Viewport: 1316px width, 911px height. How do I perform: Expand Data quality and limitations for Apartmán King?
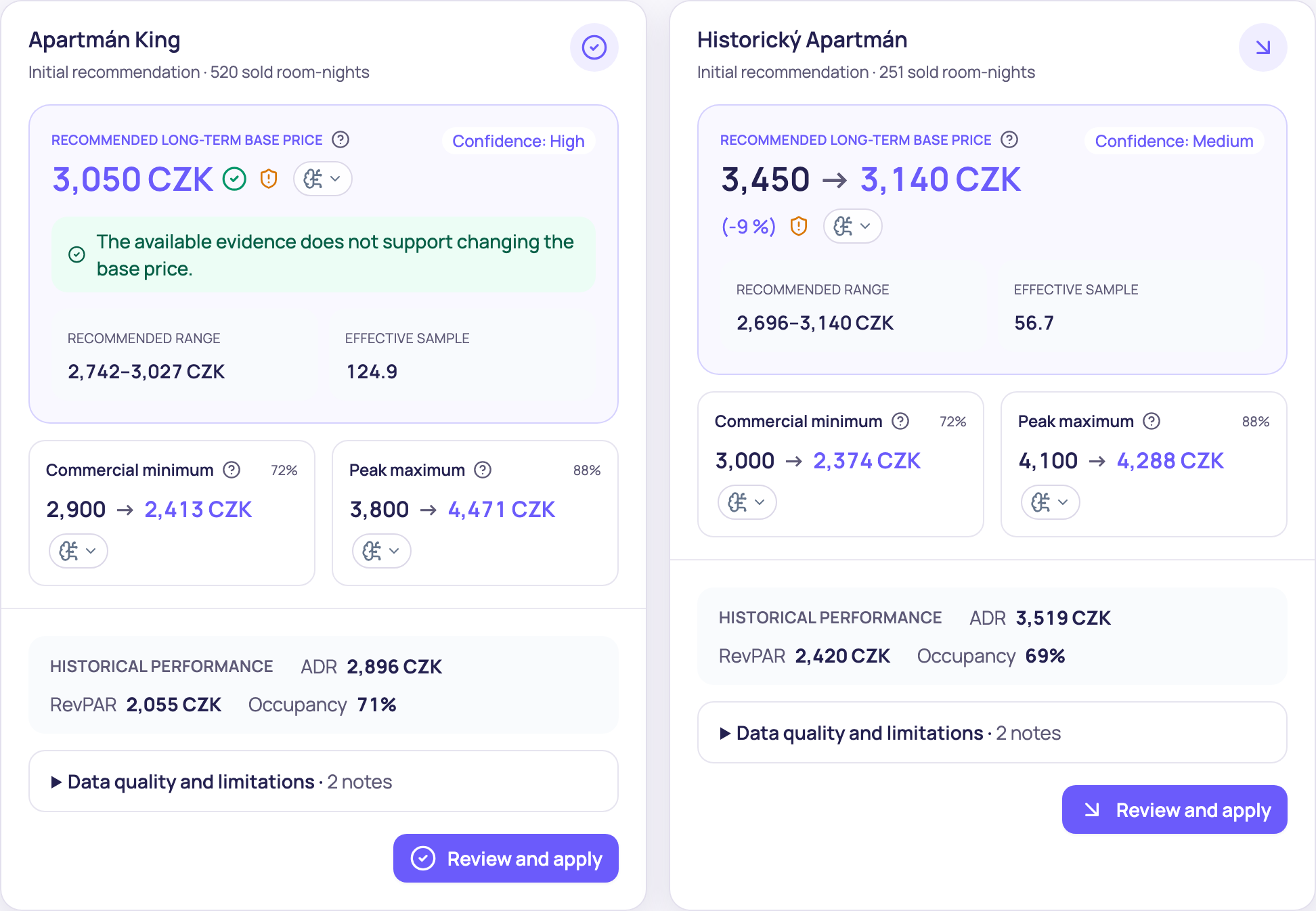tap(324, 782)
